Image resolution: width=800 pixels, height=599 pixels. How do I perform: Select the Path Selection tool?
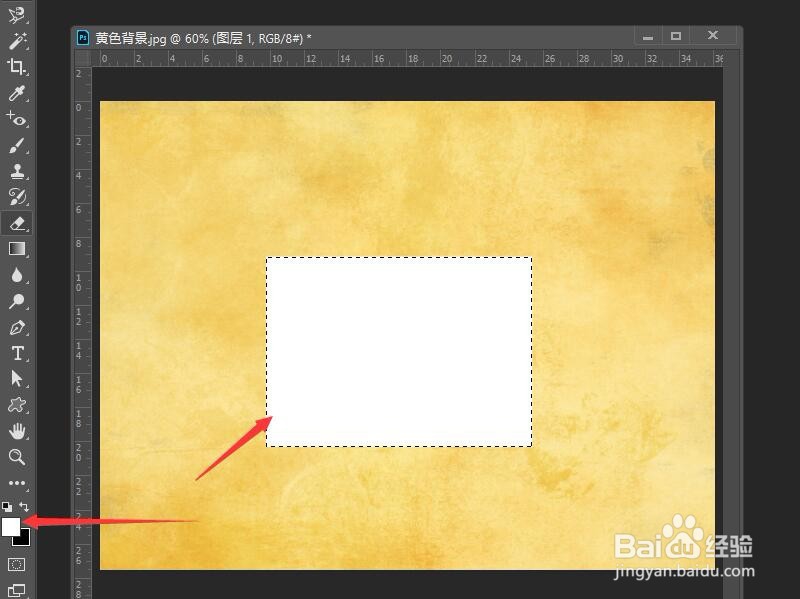tap(17, 379)
